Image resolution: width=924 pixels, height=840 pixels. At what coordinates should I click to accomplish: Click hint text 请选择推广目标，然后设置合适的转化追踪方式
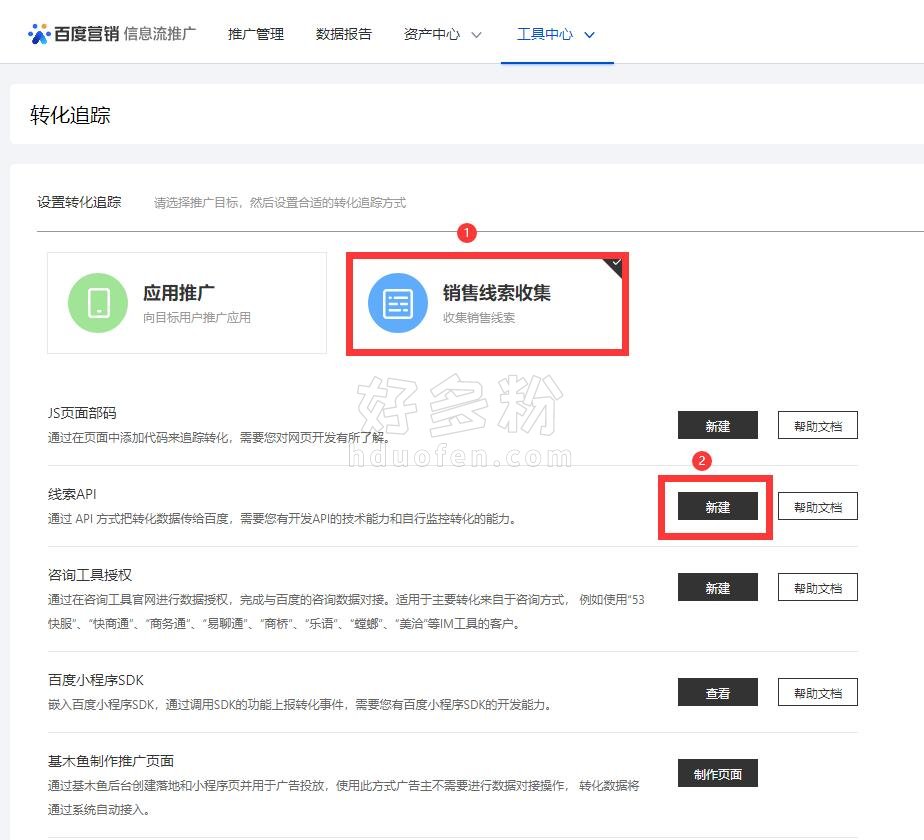click(x=280, y=203)
